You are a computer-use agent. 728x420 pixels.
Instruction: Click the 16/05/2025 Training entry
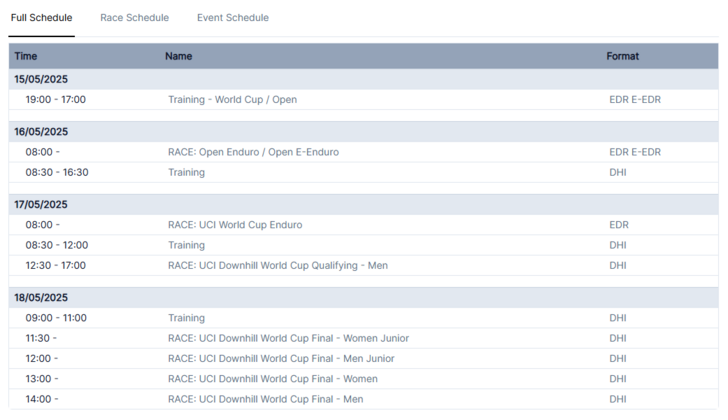click(x=186, y=172)
